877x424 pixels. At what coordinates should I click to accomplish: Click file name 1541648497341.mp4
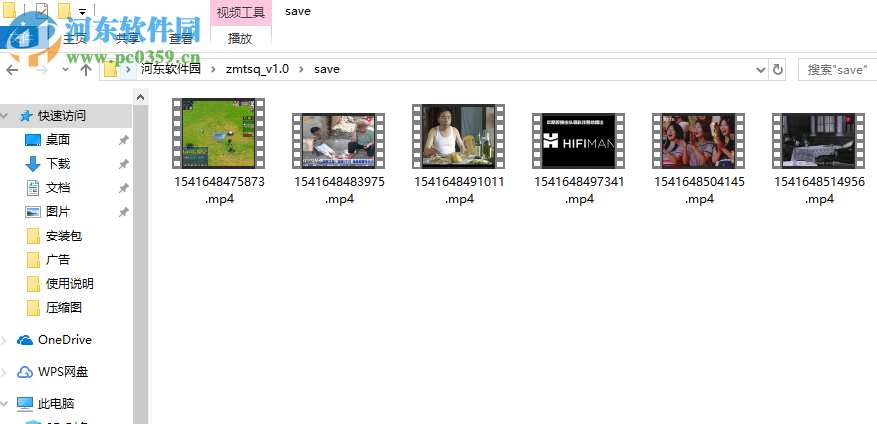tap(579, 190)
